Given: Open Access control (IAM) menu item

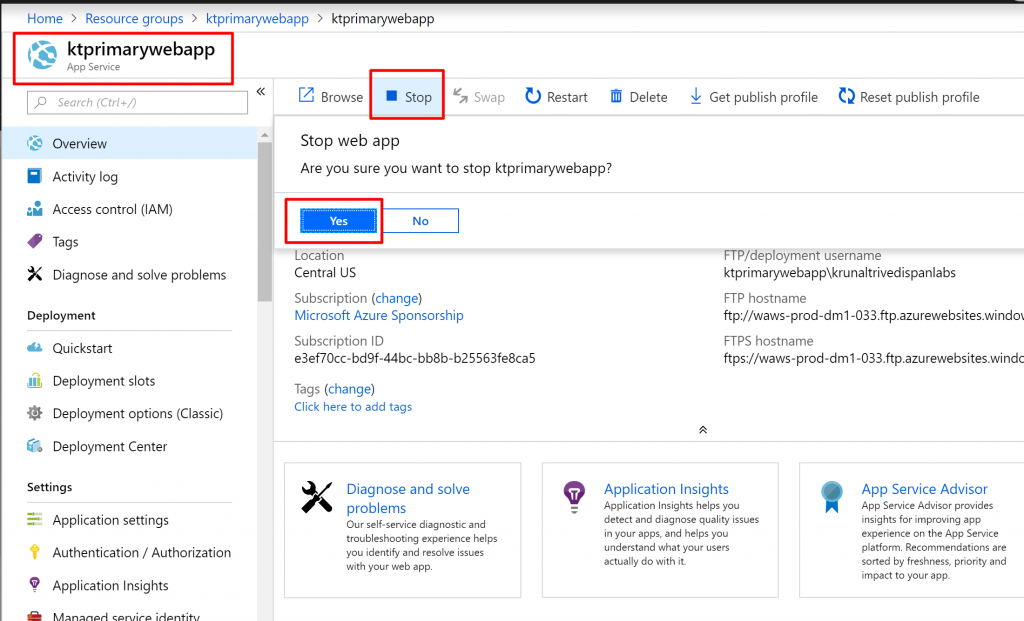Looking at the screenshot, I should [130, 209].
